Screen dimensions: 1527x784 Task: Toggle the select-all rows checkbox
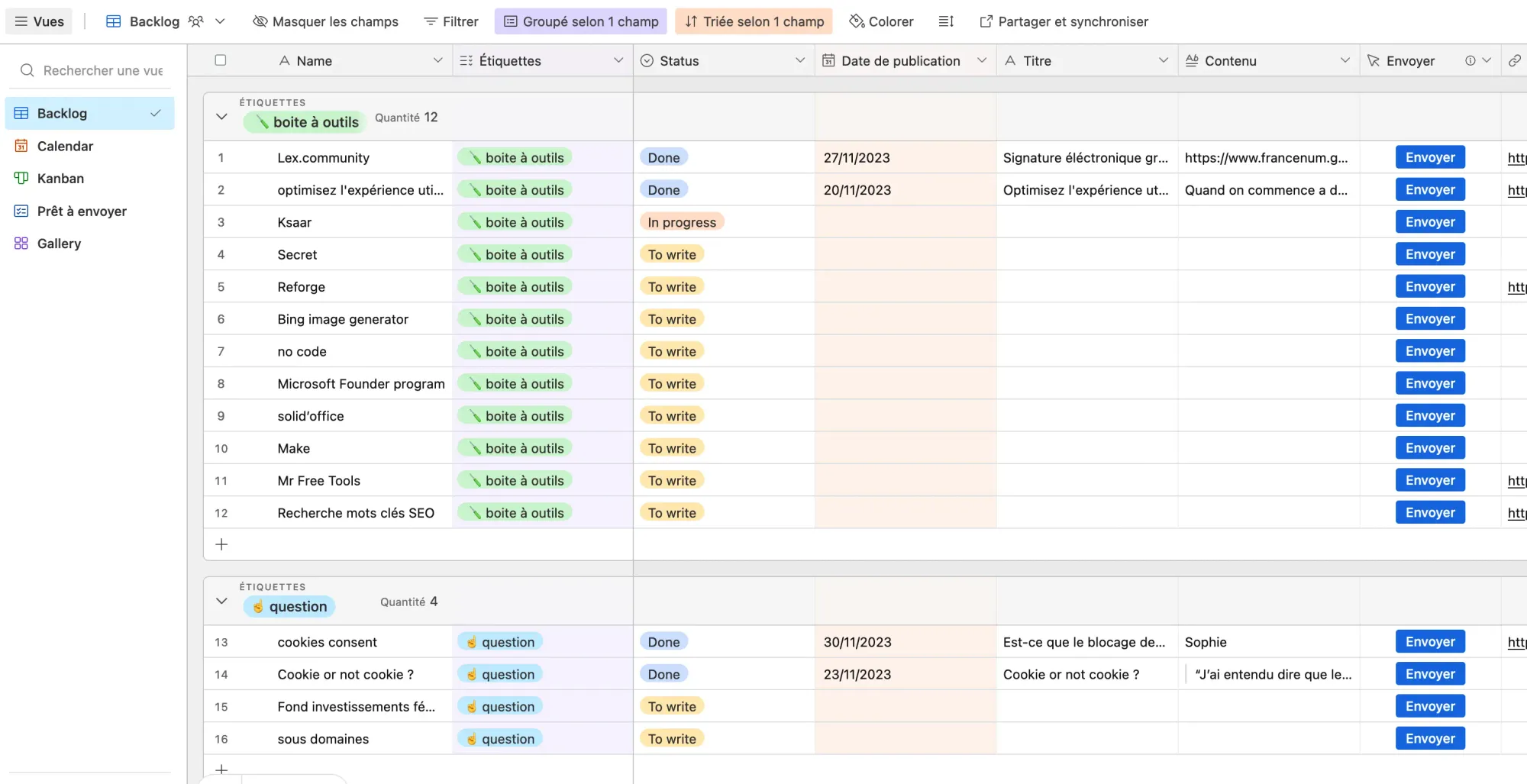pyautogui.click(x=221, y=60)
